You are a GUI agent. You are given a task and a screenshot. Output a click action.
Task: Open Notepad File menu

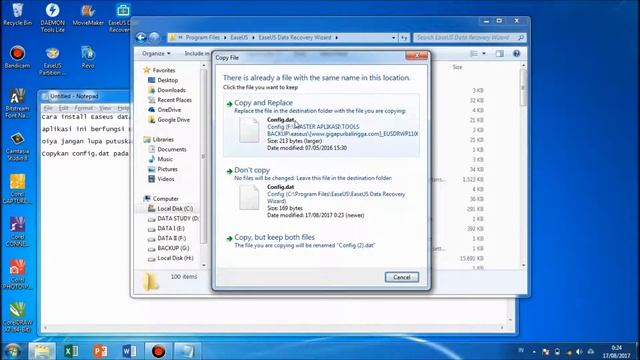48,108
